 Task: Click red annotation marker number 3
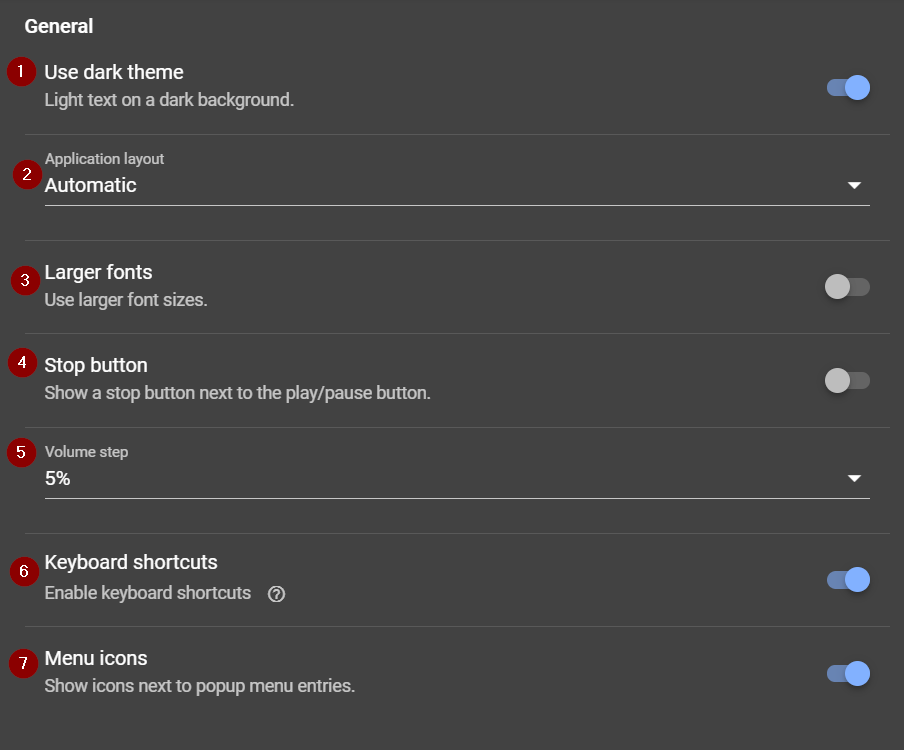tap(25, 280)
